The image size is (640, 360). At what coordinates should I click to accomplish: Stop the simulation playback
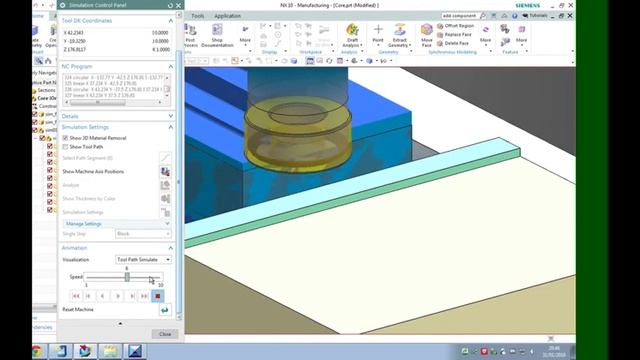[x=158, y=296]
